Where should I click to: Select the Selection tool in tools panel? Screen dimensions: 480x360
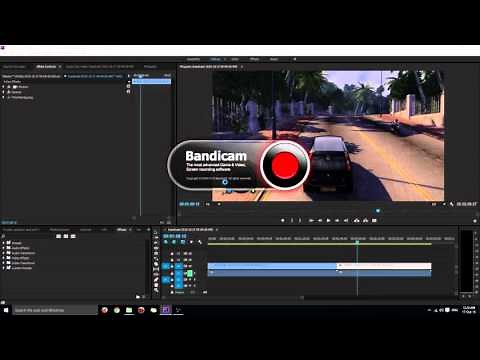156,232
